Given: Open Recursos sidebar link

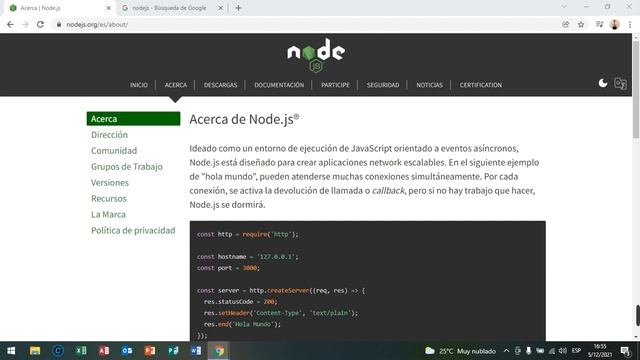Looking at the screenshot, I should [109, 198].
